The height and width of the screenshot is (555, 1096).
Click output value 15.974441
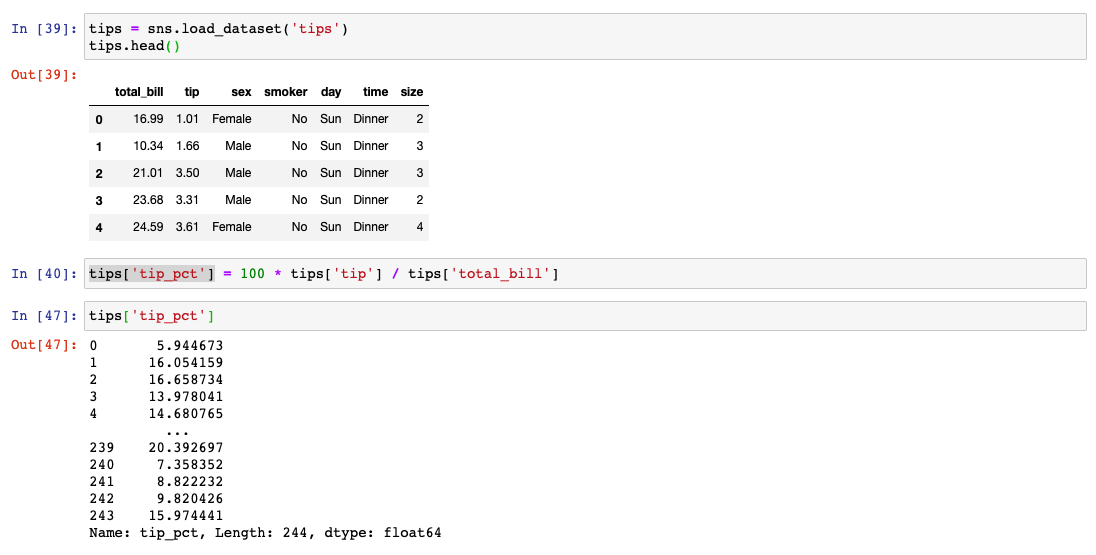coord(186,515)
